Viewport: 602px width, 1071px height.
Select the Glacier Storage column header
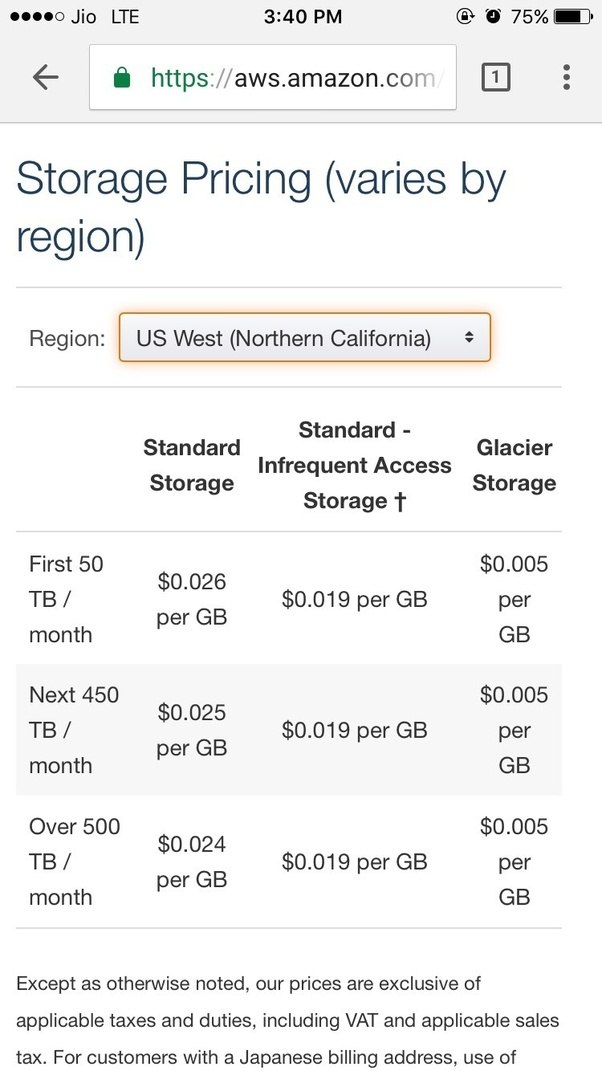(514, 465)
